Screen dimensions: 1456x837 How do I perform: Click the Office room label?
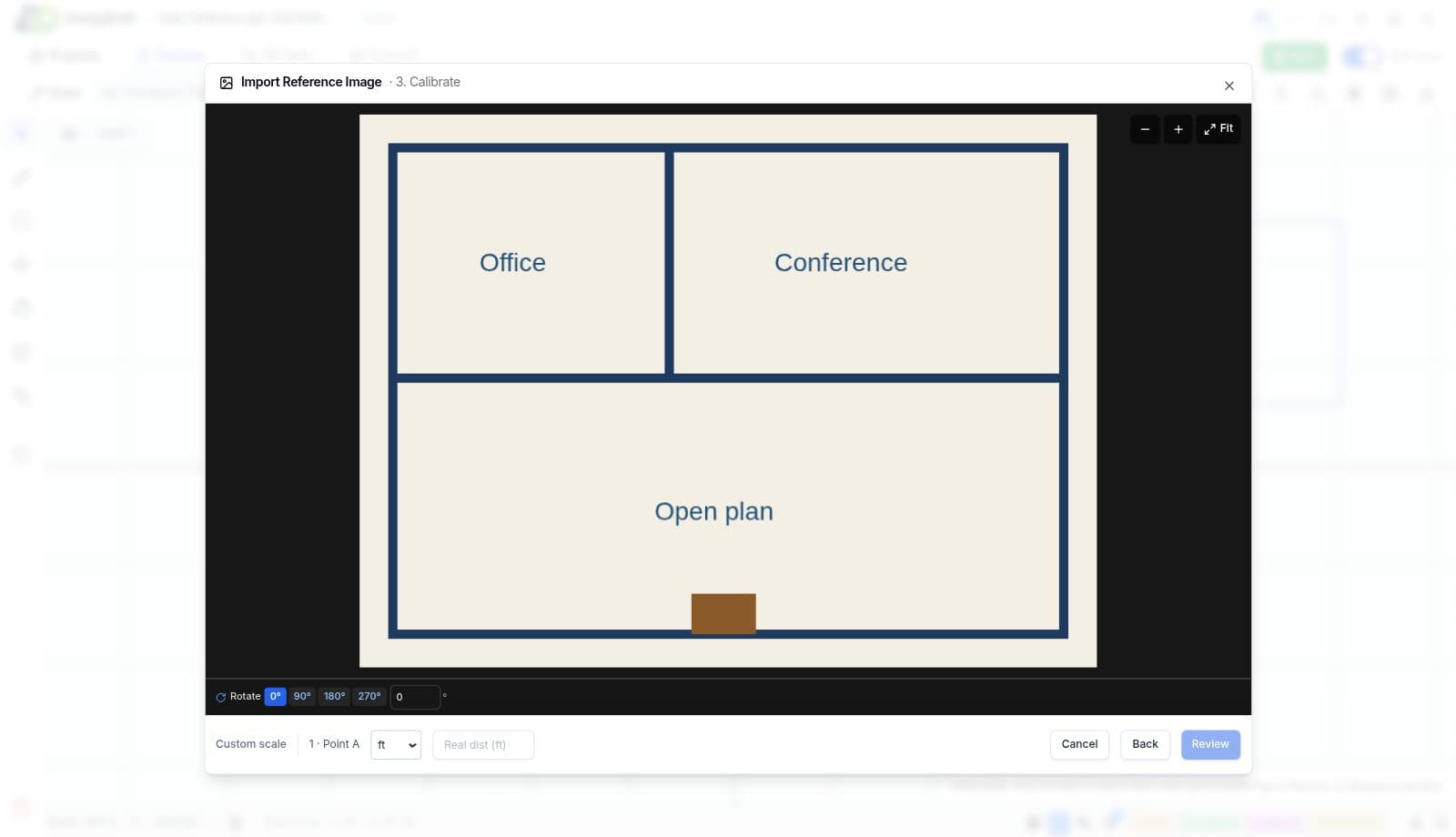[x=512, y=263]
